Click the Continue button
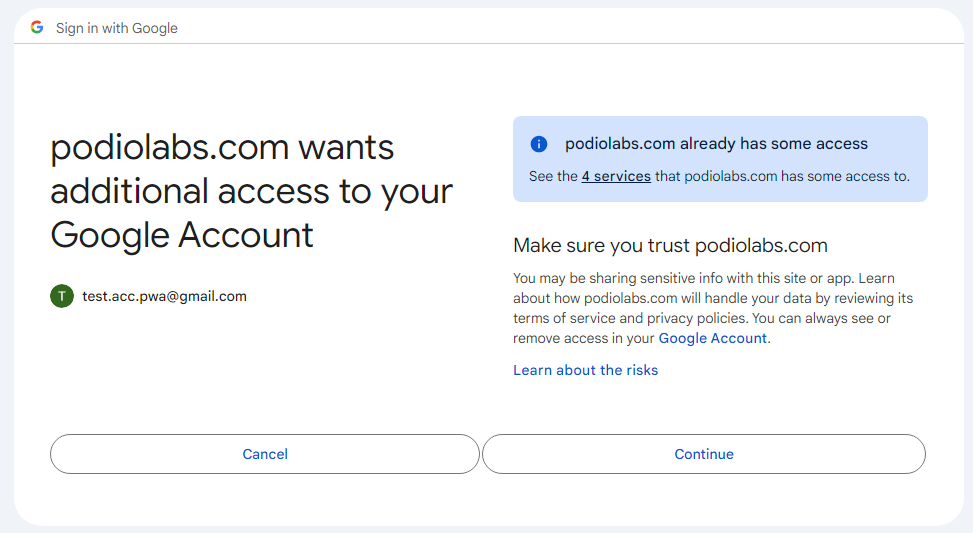The image size is (973, 533). point(704,454)
